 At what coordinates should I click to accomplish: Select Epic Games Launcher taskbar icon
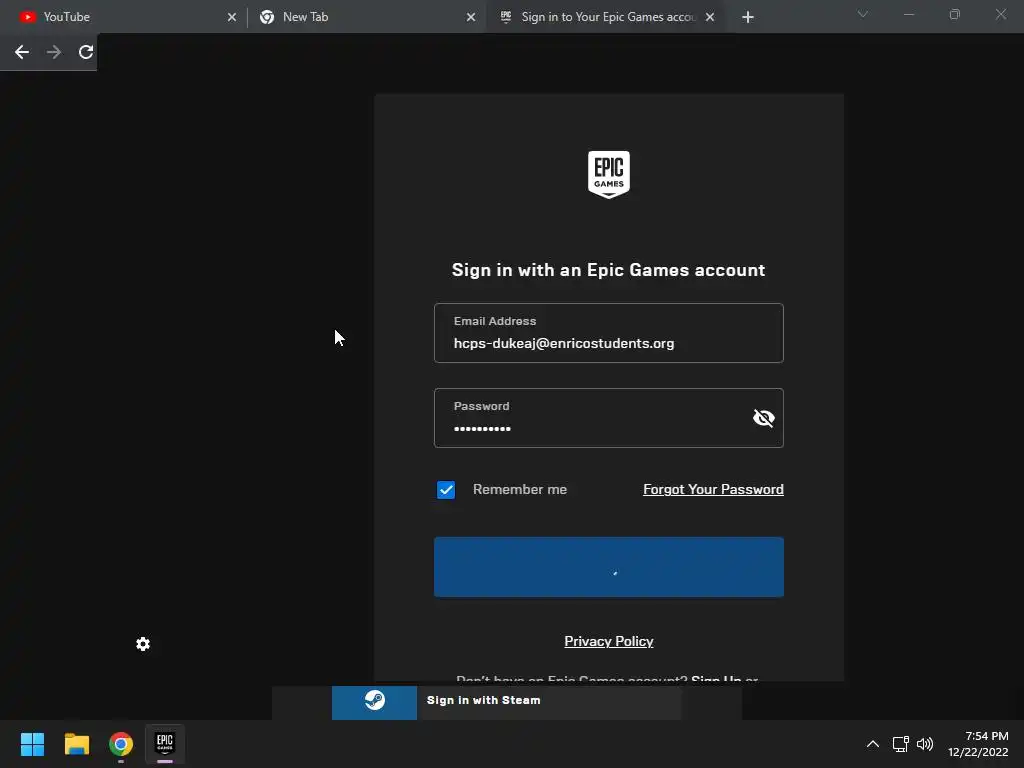click(165, 744)
